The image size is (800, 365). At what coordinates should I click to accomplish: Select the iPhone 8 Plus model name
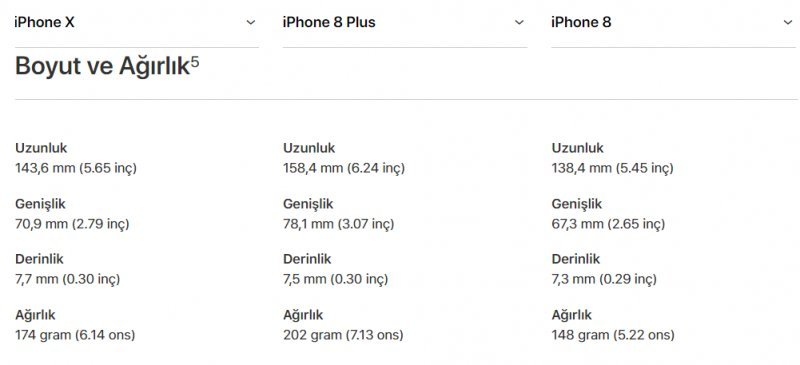pos(329,22)
